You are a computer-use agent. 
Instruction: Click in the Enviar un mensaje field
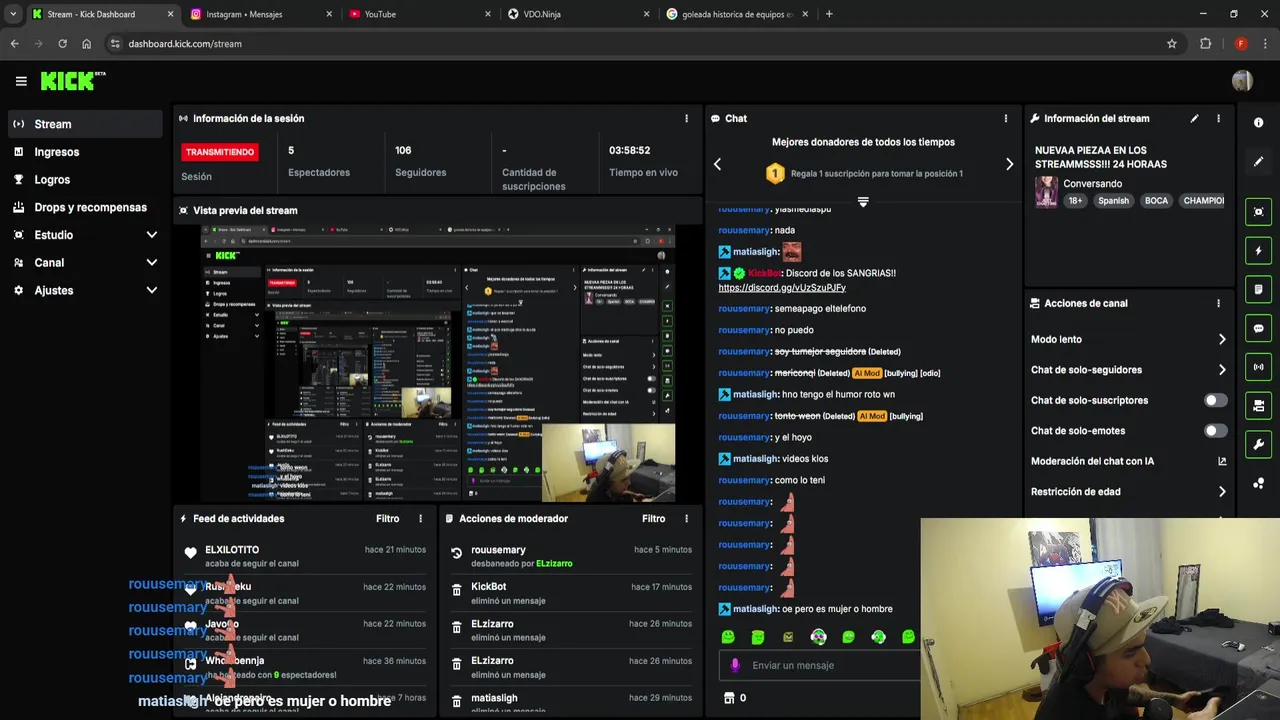pos(820,665)
